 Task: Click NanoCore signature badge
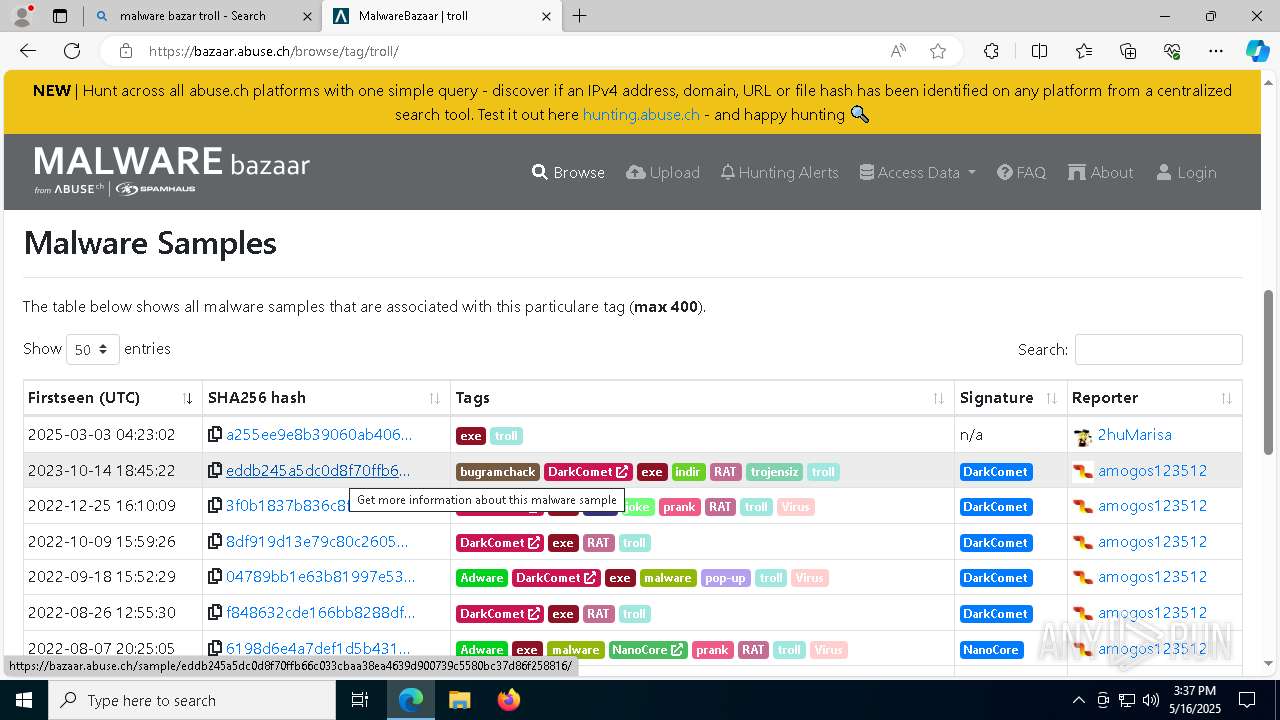pyautogui.click(x=991, y=650)
